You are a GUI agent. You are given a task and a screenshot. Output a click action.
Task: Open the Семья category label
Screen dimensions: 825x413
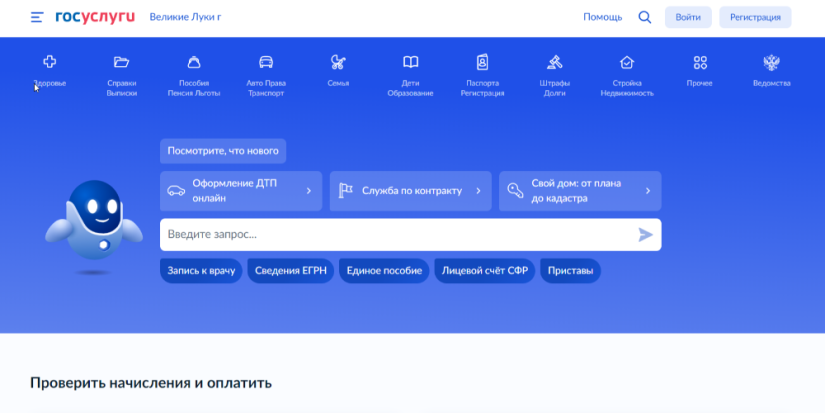pyautogui.click(x=338, y=83)
